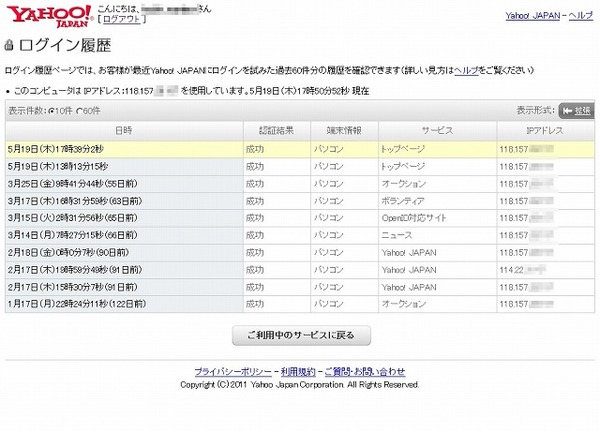Click the 拡張 display format button
The image size is (600, 432).
pos(576,111)
